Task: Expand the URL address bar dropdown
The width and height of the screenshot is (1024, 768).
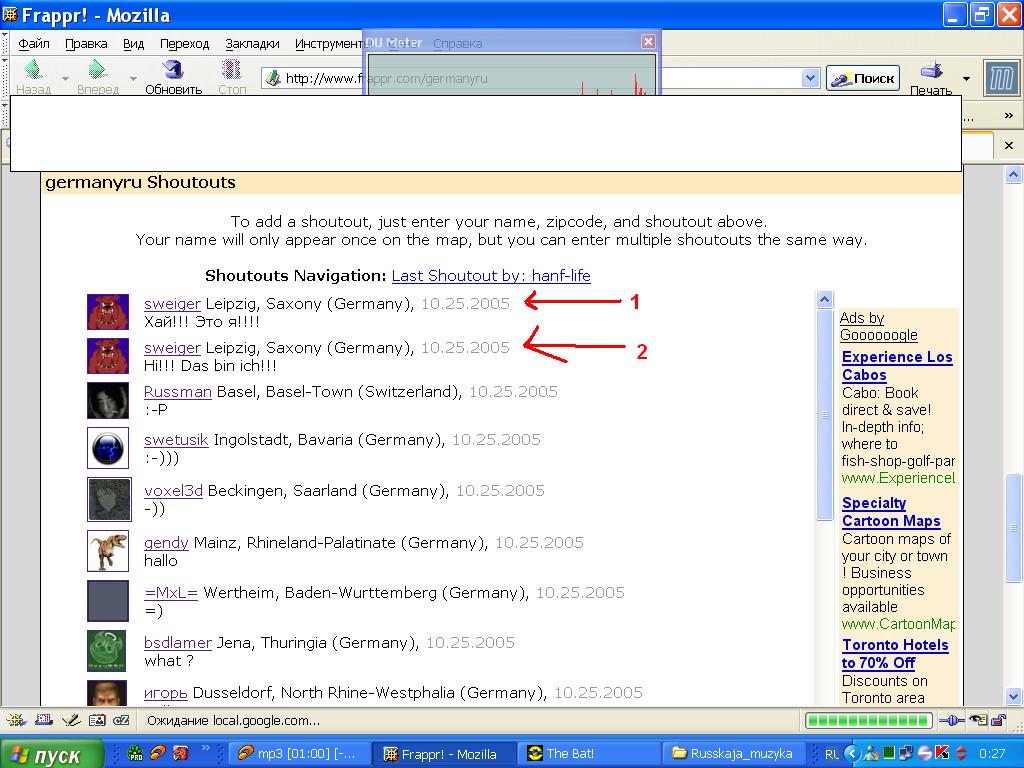Action: pos(810,78)
